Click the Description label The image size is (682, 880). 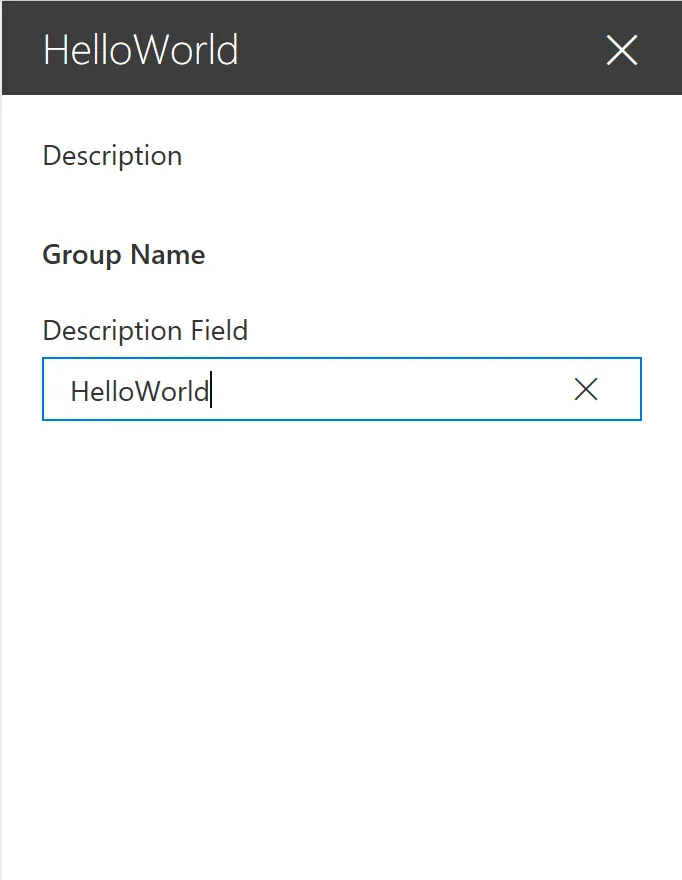(x=112, y=156)
